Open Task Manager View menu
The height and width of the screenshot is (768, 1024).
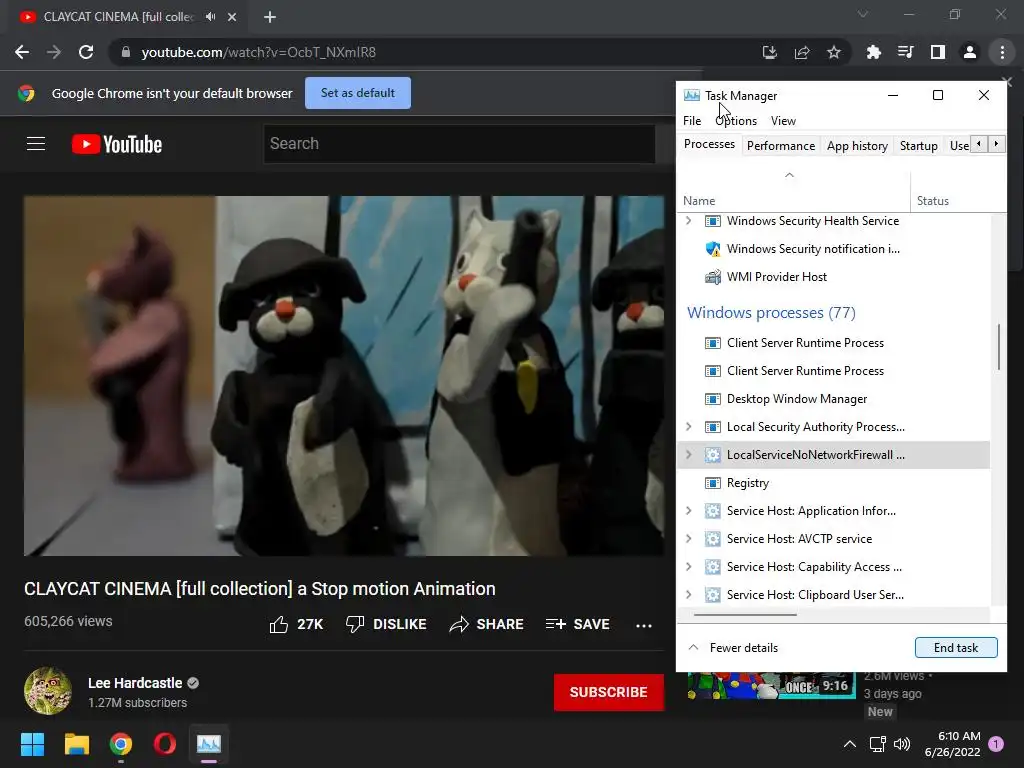783,121
